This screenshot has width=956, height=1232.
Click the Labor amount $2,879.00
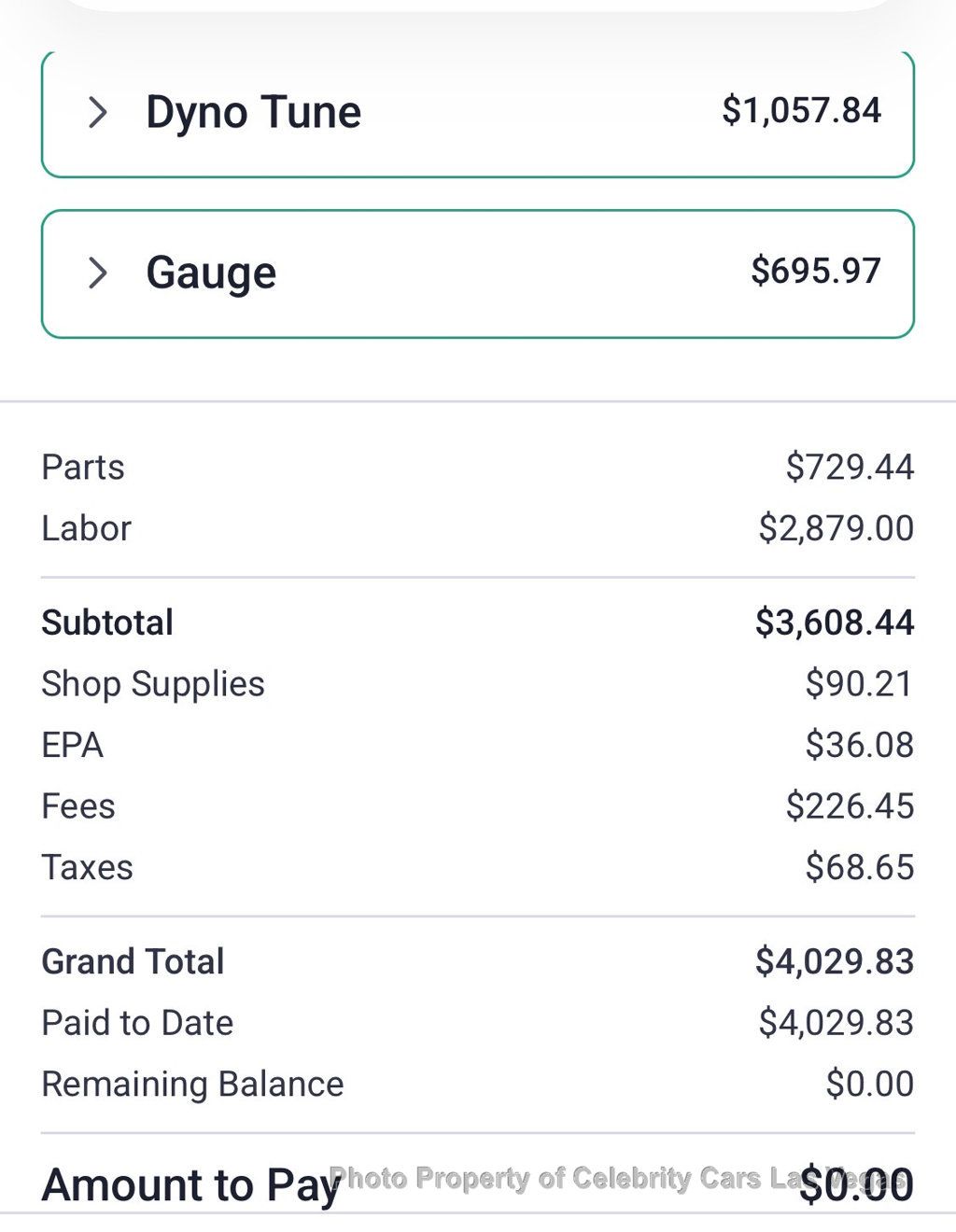836,528
